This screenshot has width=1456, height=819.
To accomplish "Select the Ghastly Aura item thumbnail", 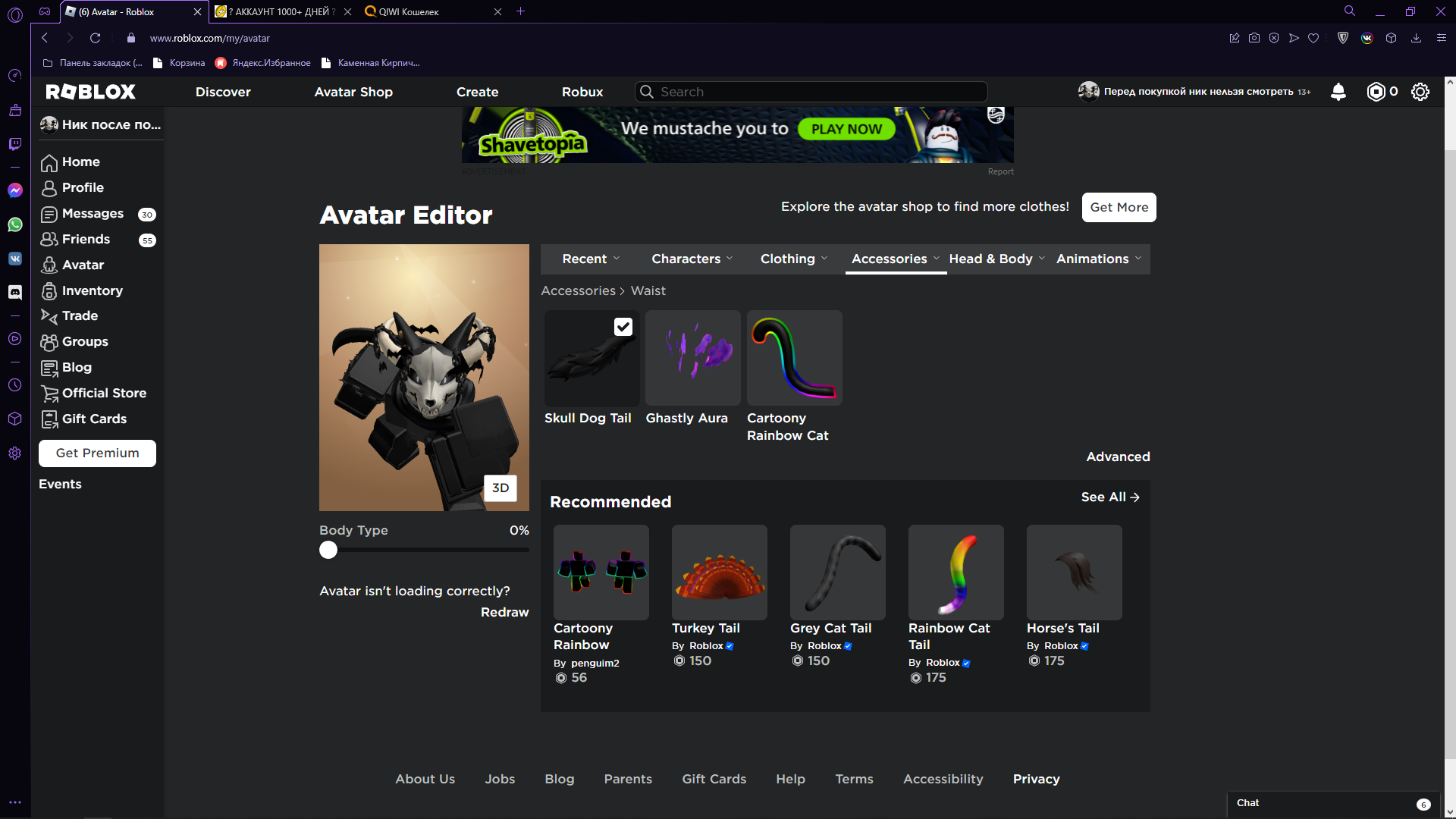I will pos(692,358).
